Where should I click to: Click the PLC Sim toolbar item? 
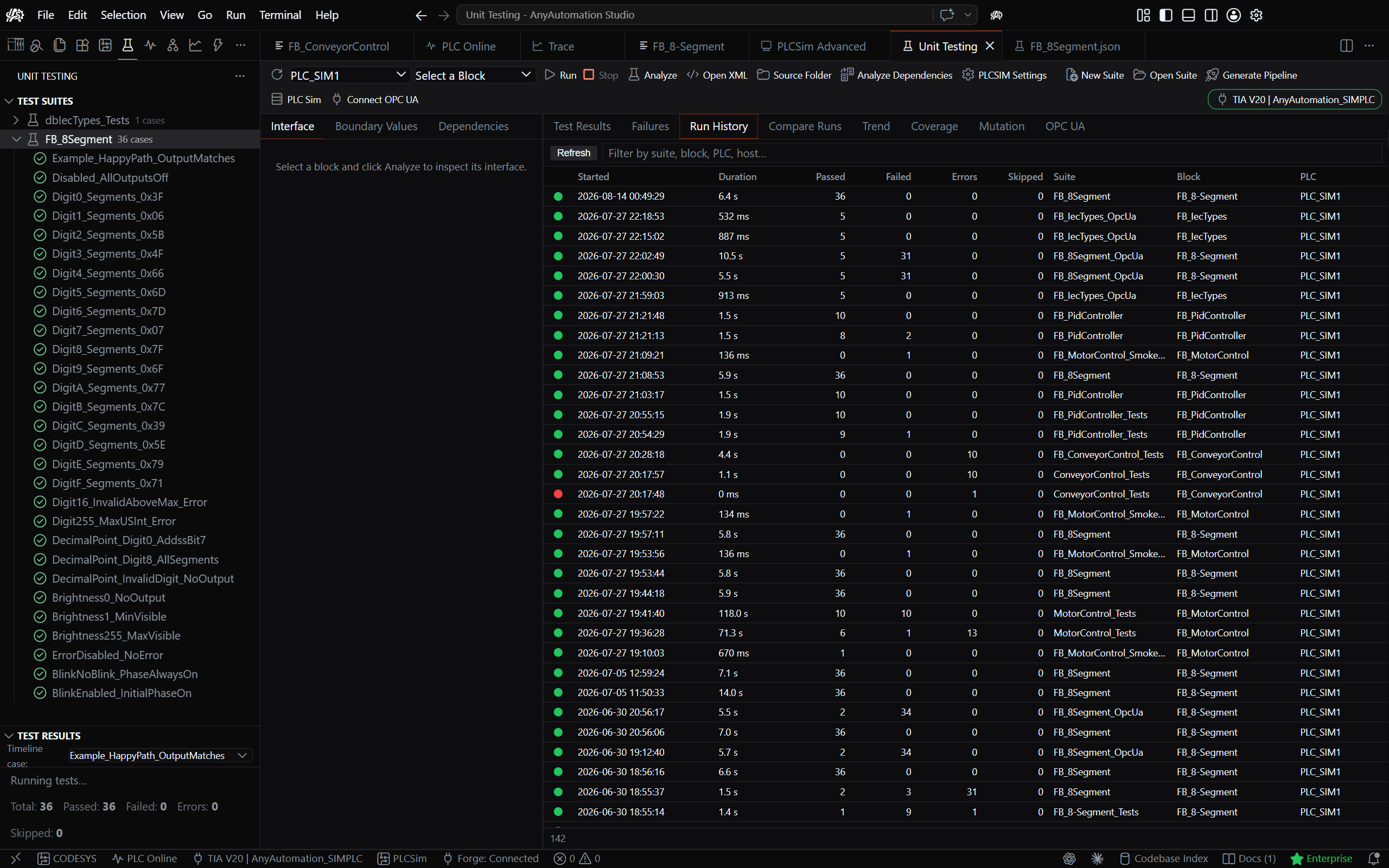point(296,99)
